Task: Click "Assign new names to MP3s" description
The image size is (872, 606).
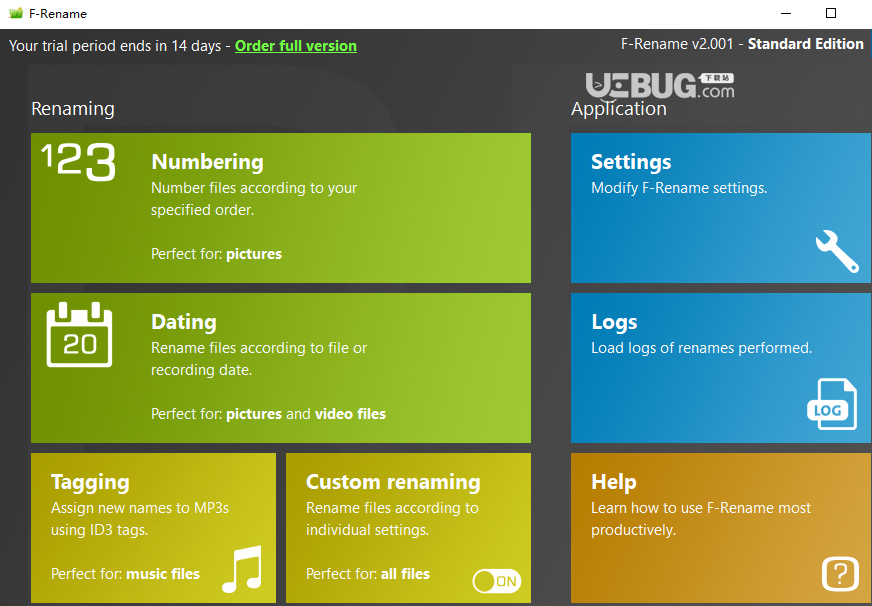Action: pyautogui.click(x=140, y=508)
